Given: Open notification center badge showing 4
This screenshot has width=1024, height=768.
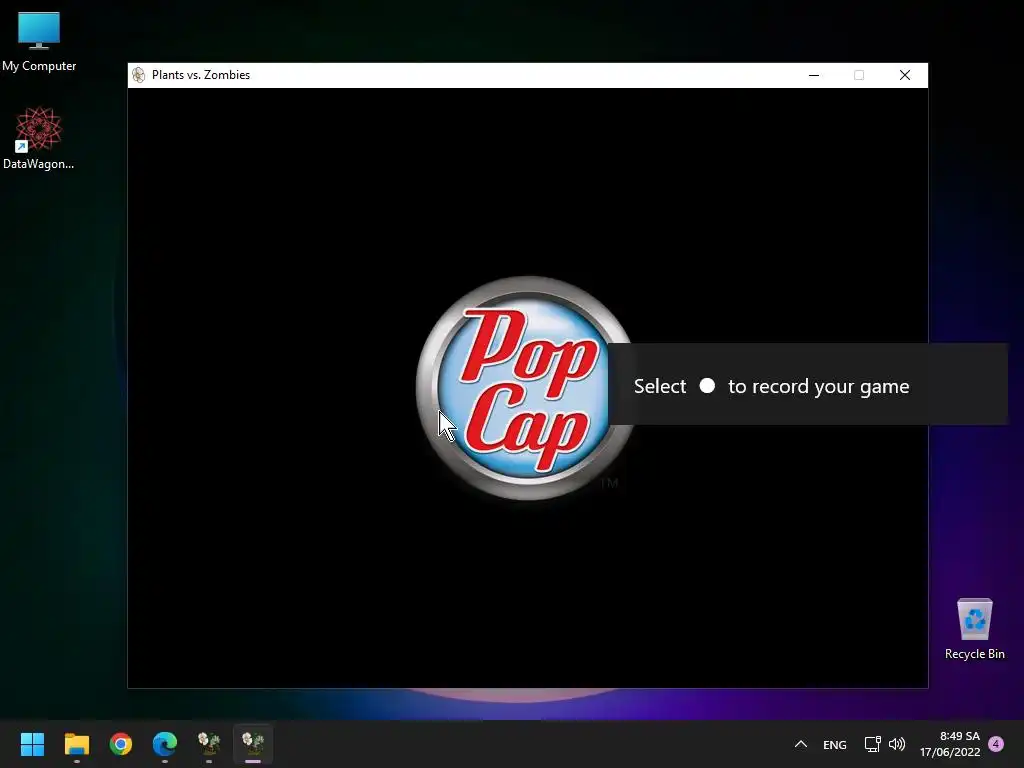Looking at the screenshot, I should [x=996, y=744].
